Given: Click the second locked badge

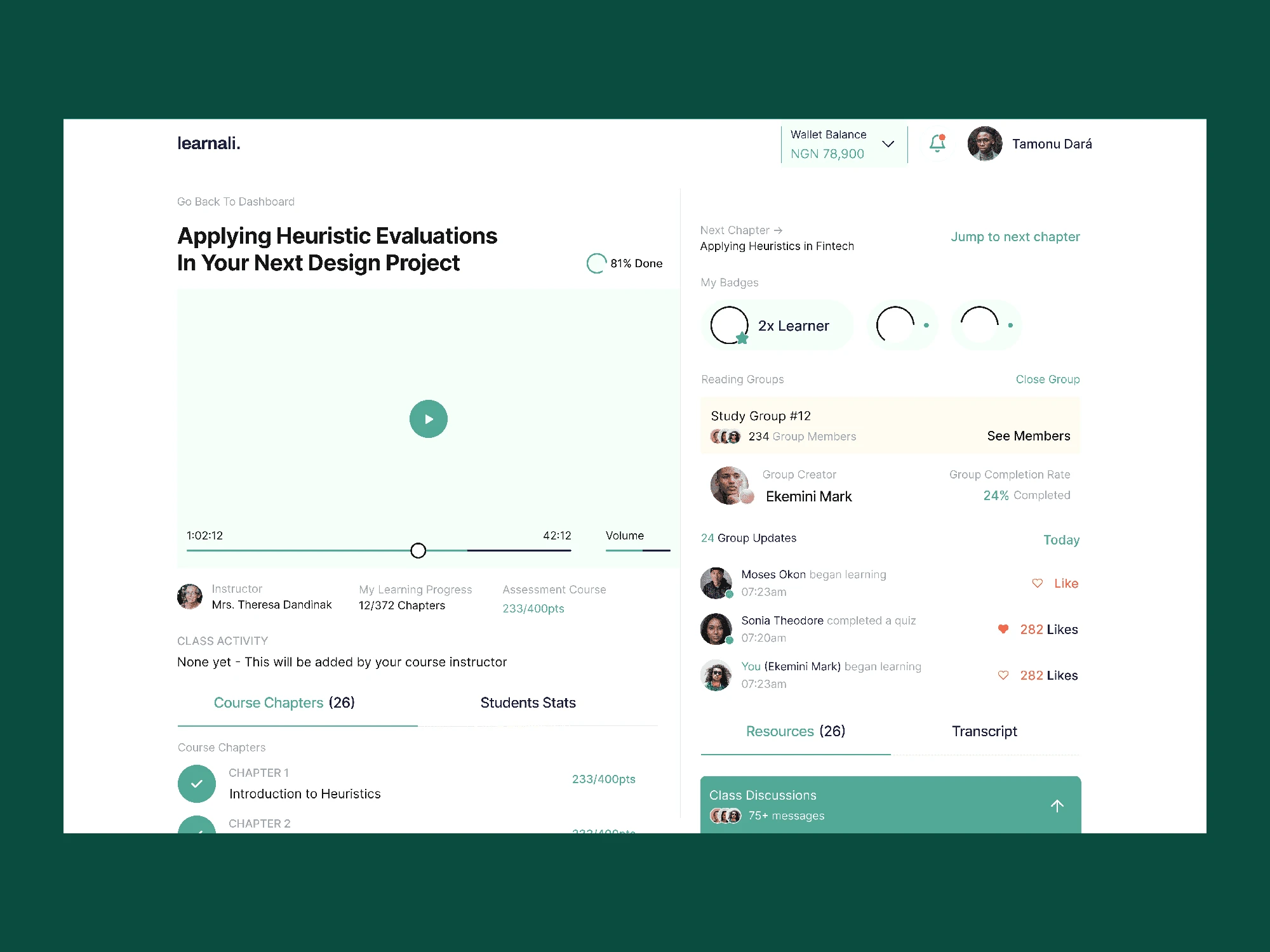Looking at the screenshot, I should [x=902, y=325].
